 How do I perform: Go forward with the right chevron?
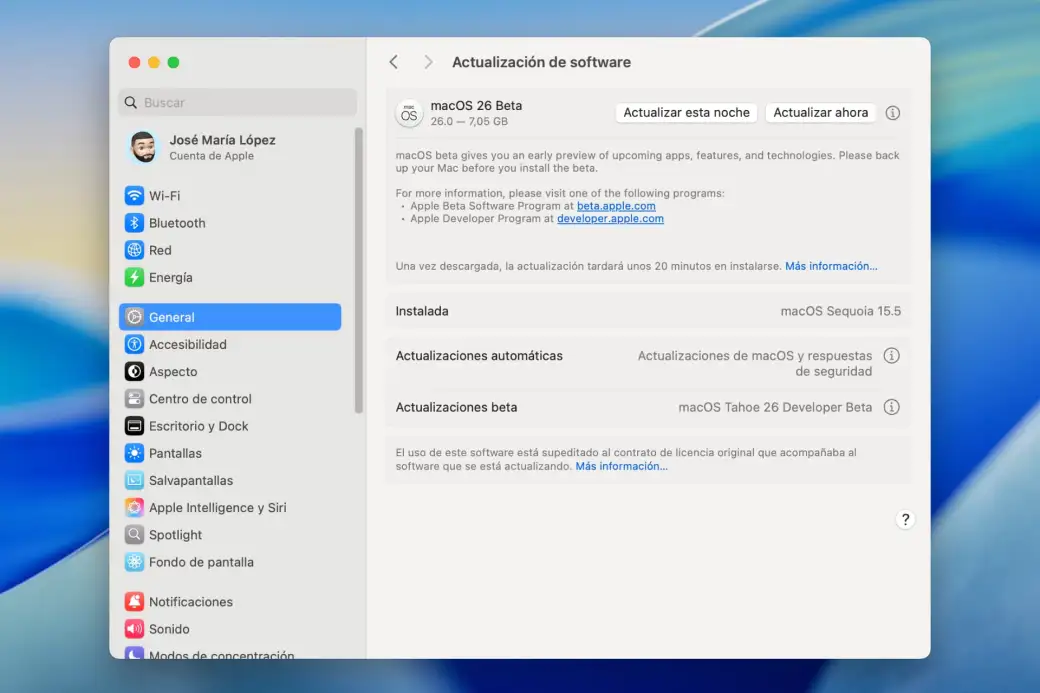click(x=428, y=62)
